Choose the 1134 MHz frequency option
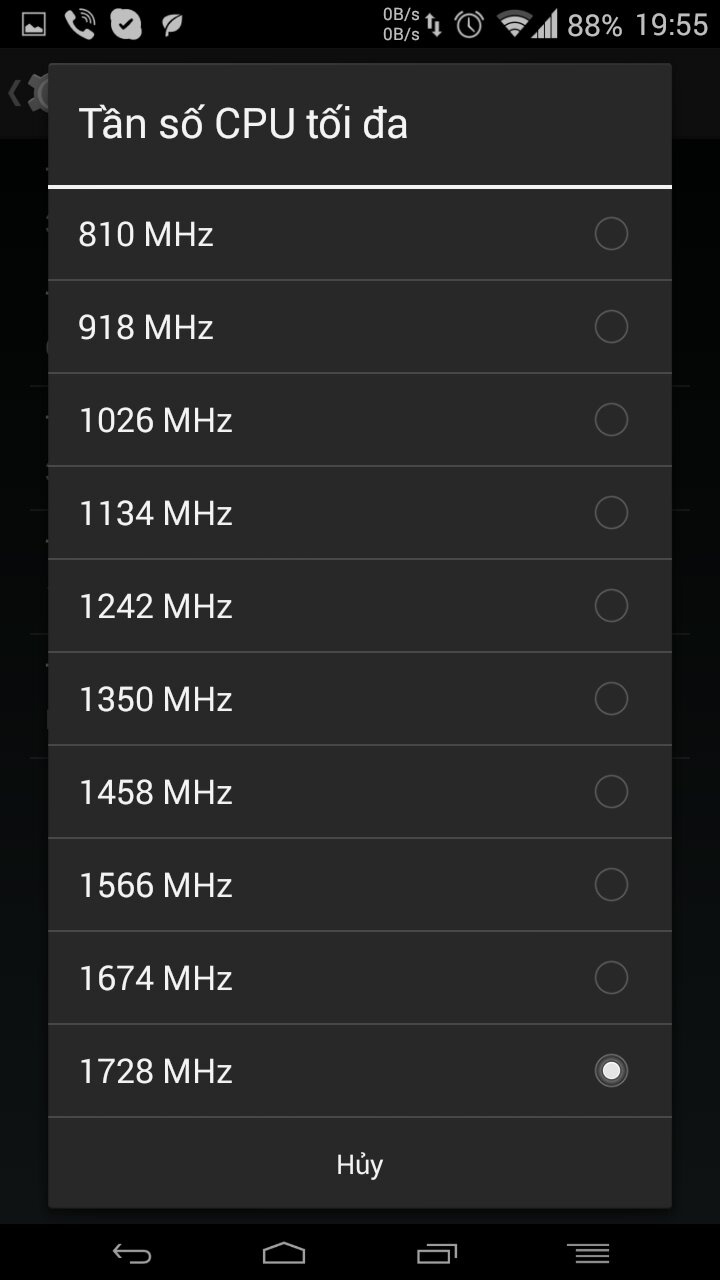Viewport: 720px width, 1280px height. tap(360, 513)
